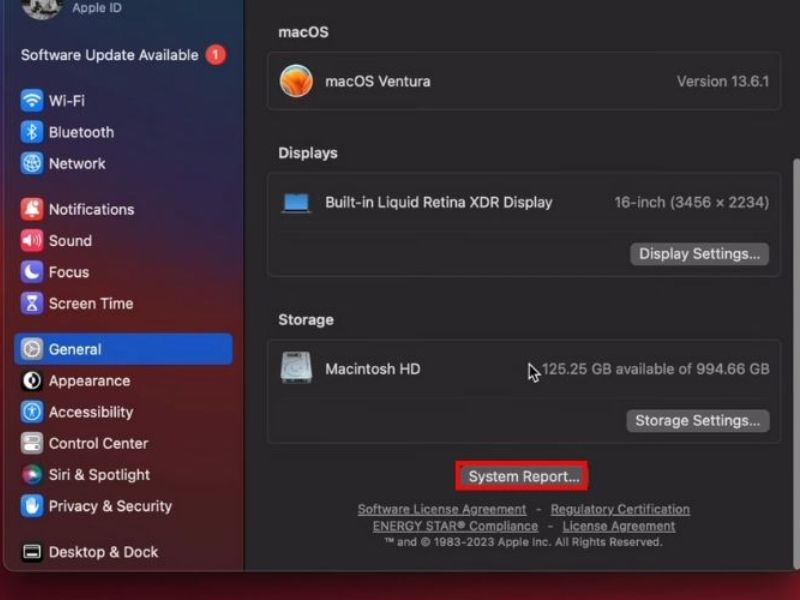Click the Privacy & Security hand icon

[x=32, y=506]
